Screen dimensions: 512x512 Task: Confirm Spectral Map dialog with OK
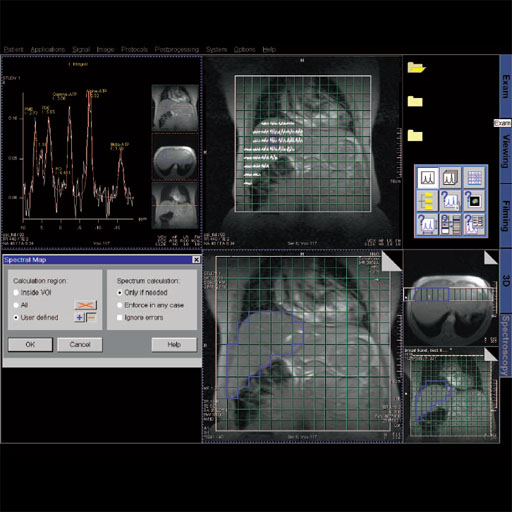(x=30, y=344)
